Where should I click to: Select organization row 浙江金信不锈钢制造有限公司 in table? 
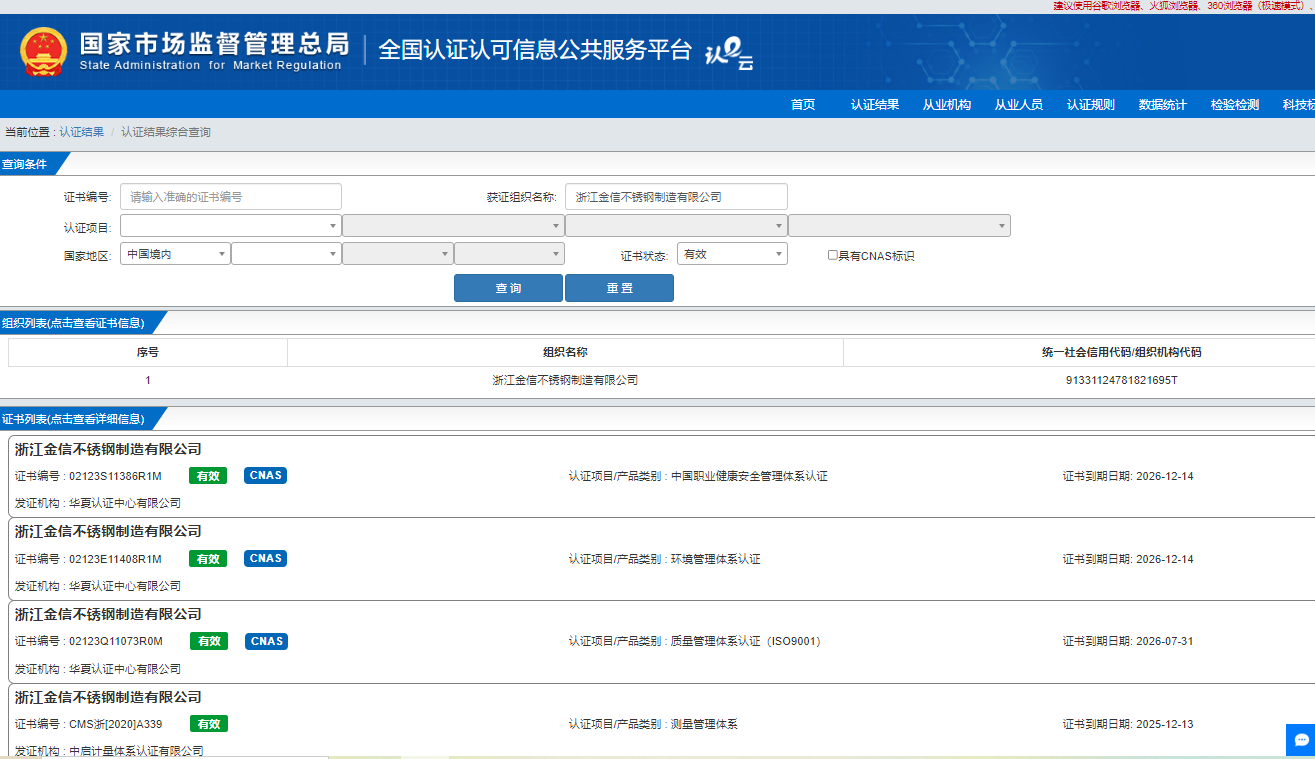(x=565, y=380)
